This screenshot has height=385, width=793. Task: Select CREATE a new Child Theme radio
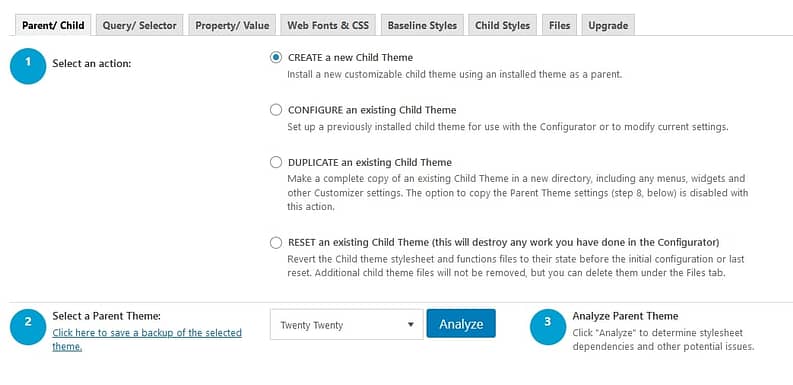276,57
